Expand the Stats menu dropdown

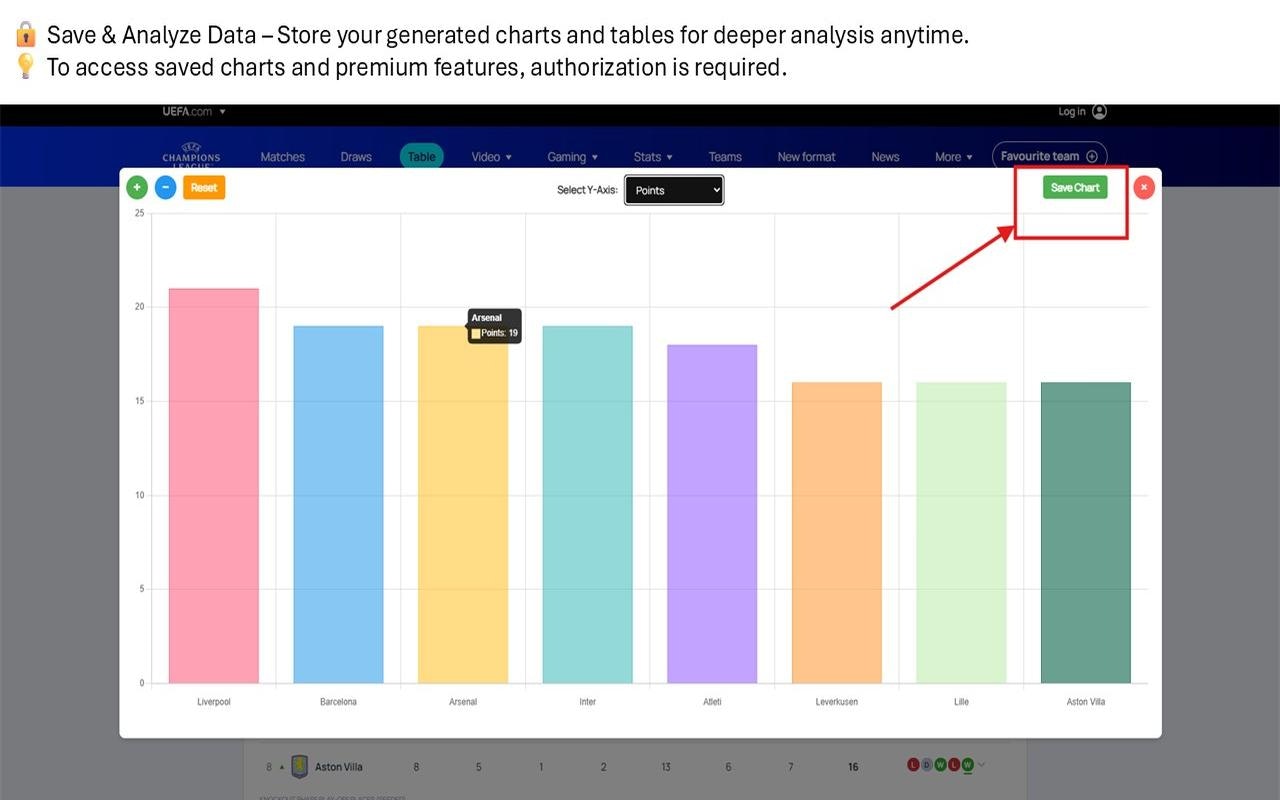pos(653,157)
